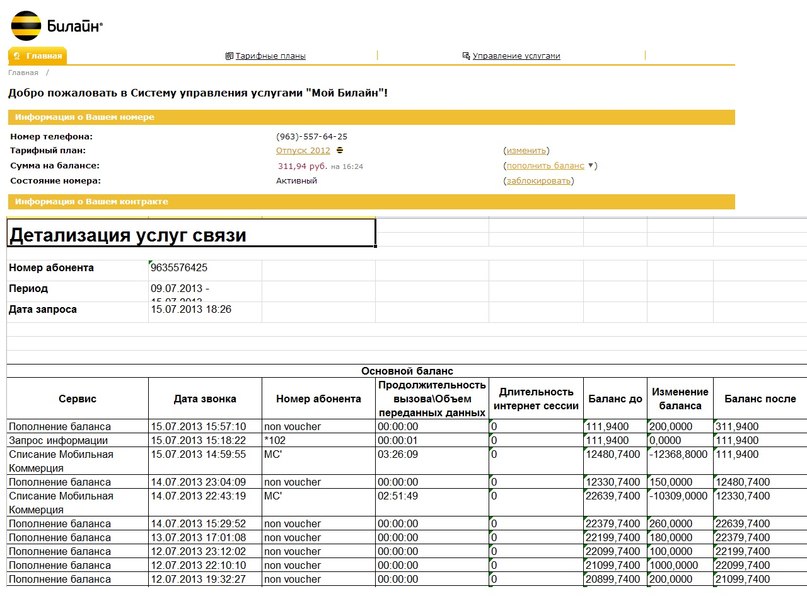Open the Отпуск 2012 tariff link
Screen dimensions: 807x601
[303, 150]
